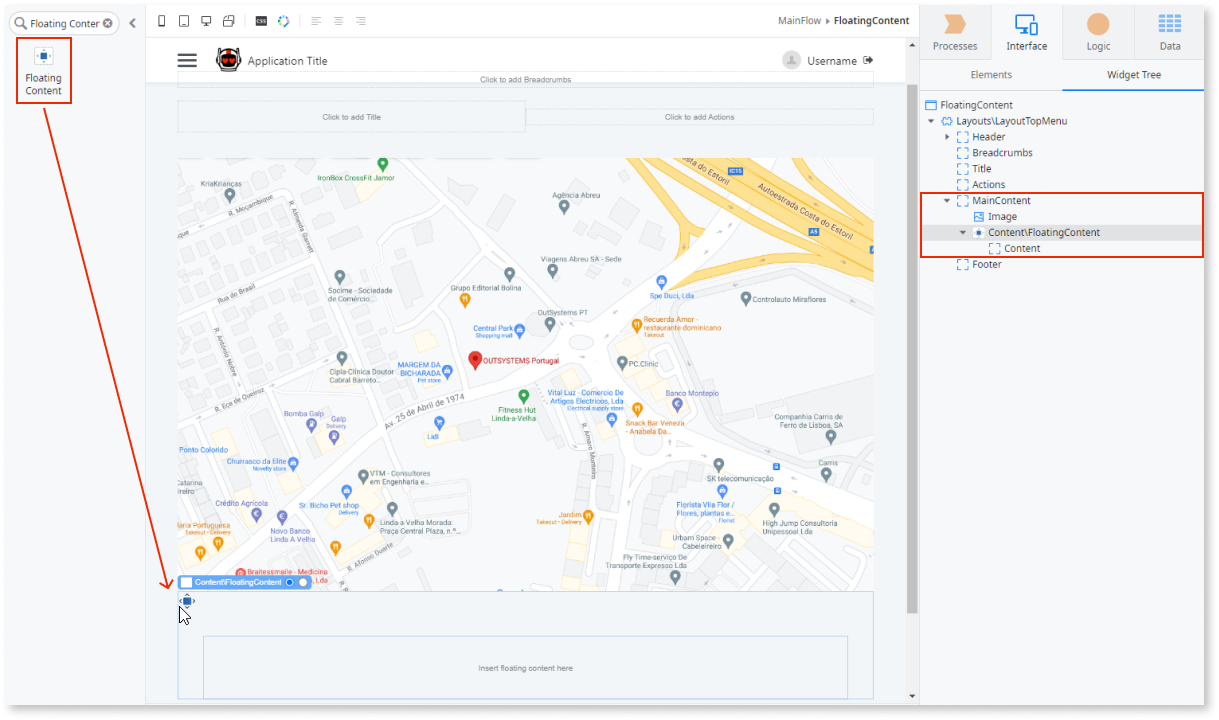The image size is (1219, 720).
Task: Open the CSS editor icon
Action: click(x=261, y=20)
